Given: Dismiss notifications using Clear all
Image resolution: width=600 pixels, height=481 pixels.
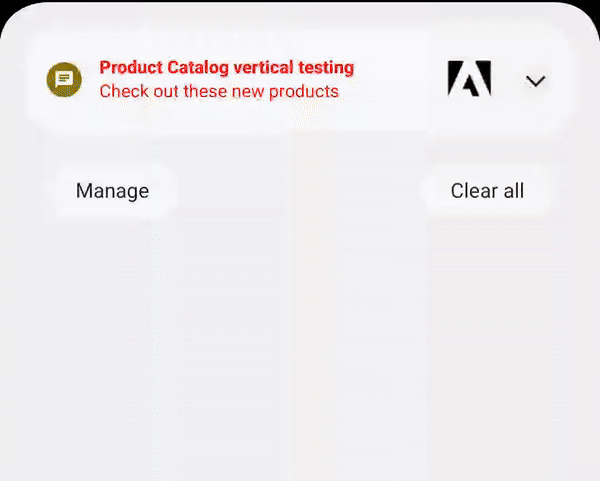Looking at the screenshot, I should (487, 191).
